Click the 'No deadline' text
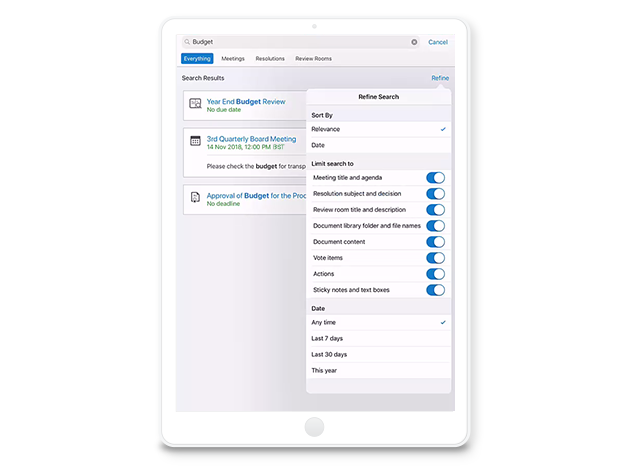The image size is (630, 470). coord(223,204)
